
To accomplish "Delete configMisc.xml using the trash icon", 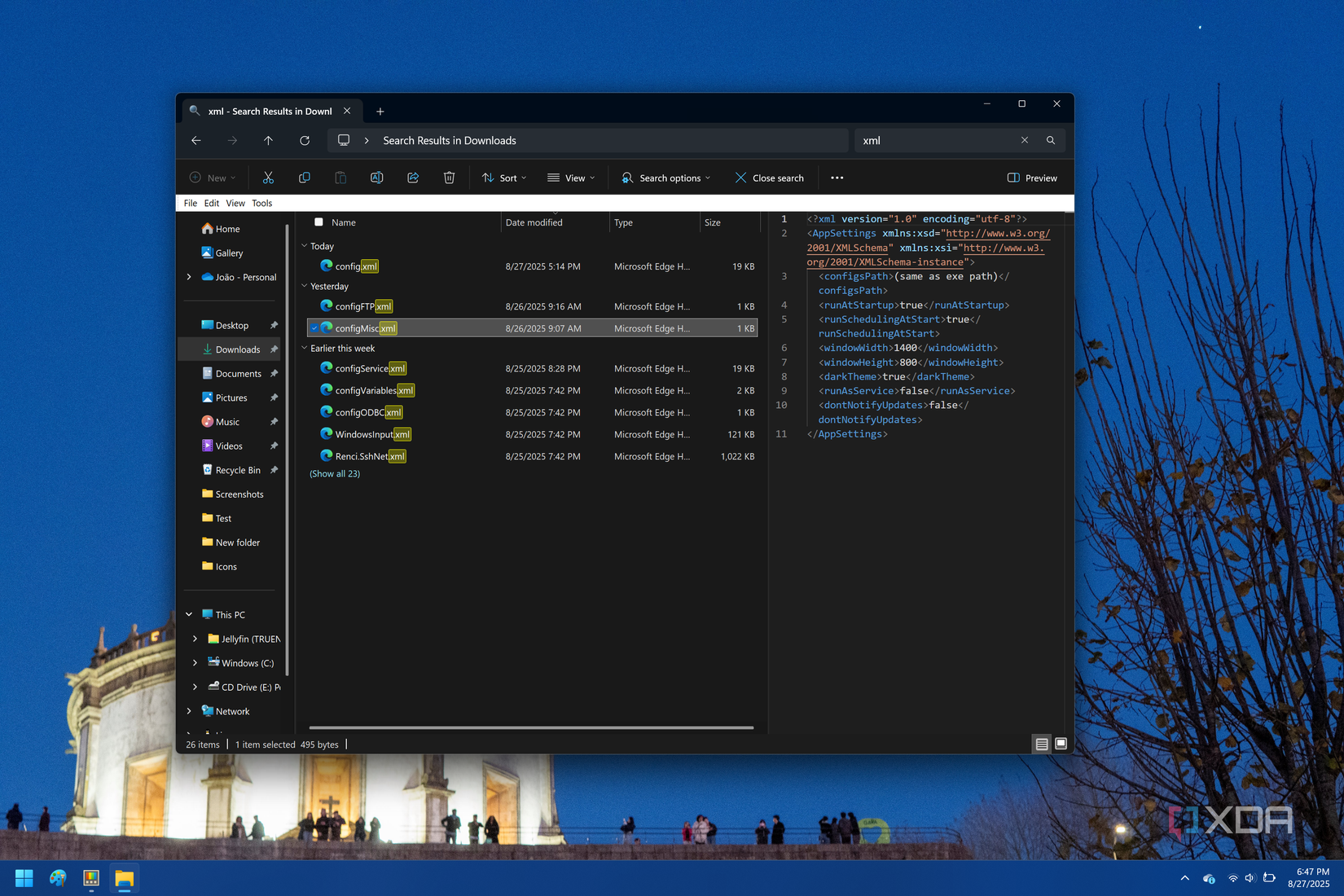I will point(449,178).
